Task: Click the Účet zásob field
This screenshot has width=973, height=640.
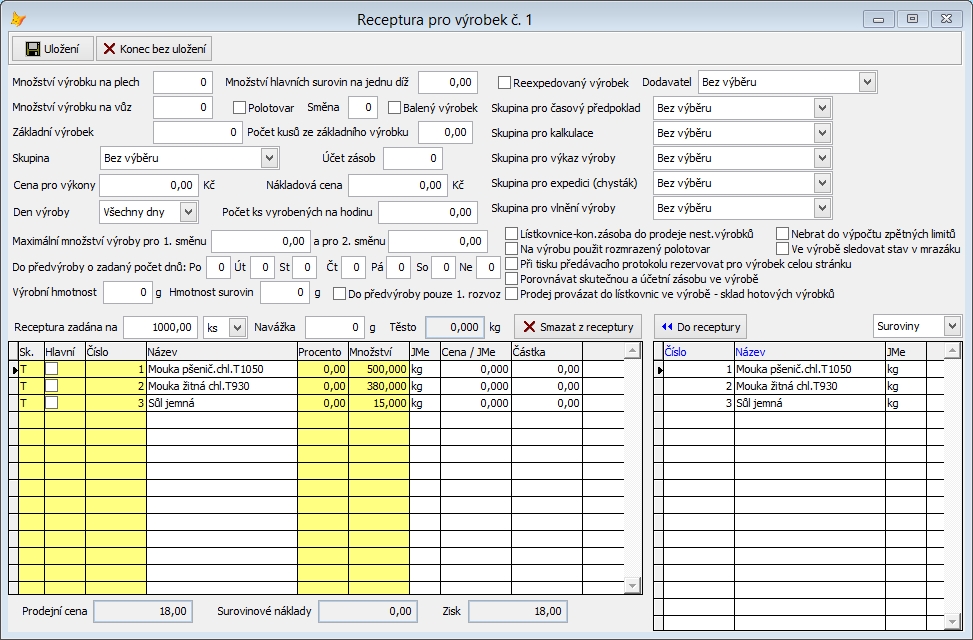Action: click(x=412, y=158)
